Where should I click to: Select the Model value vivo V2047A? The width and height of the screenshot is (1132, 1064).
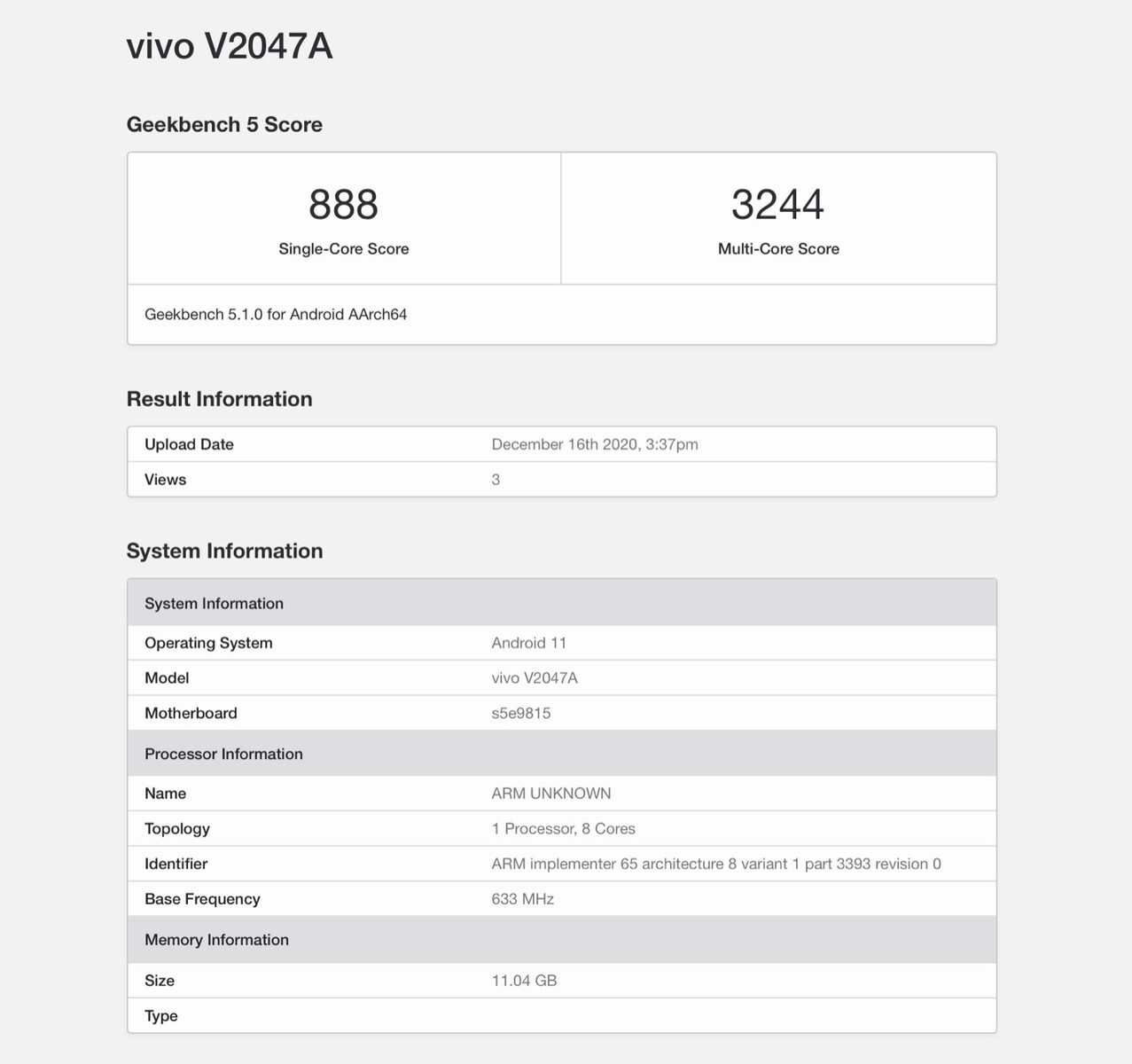click(535, 678)
